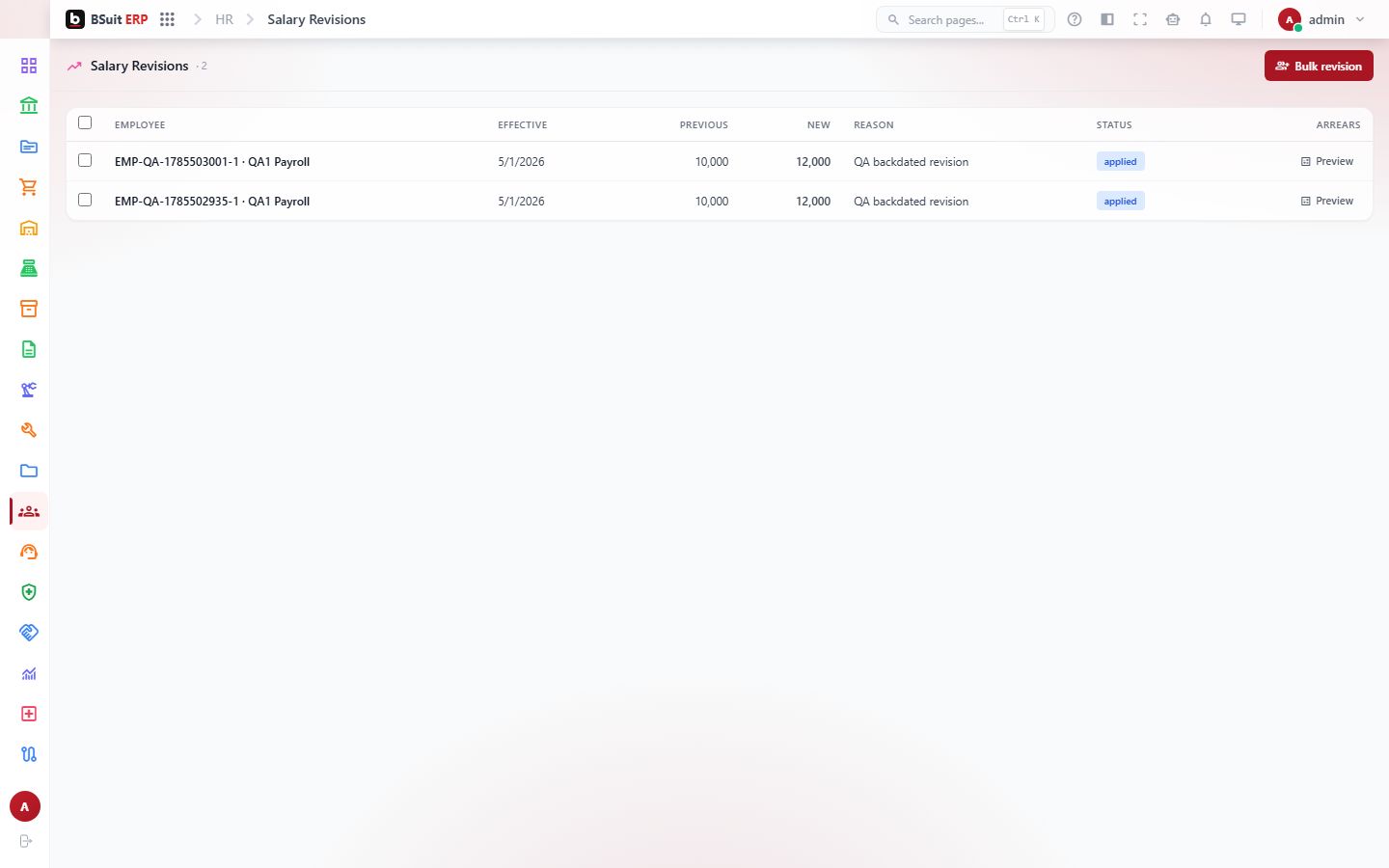Screen dimensions: 1389x868
Task: Click the red user avatar in sidebar
Action: pos(25,806)
